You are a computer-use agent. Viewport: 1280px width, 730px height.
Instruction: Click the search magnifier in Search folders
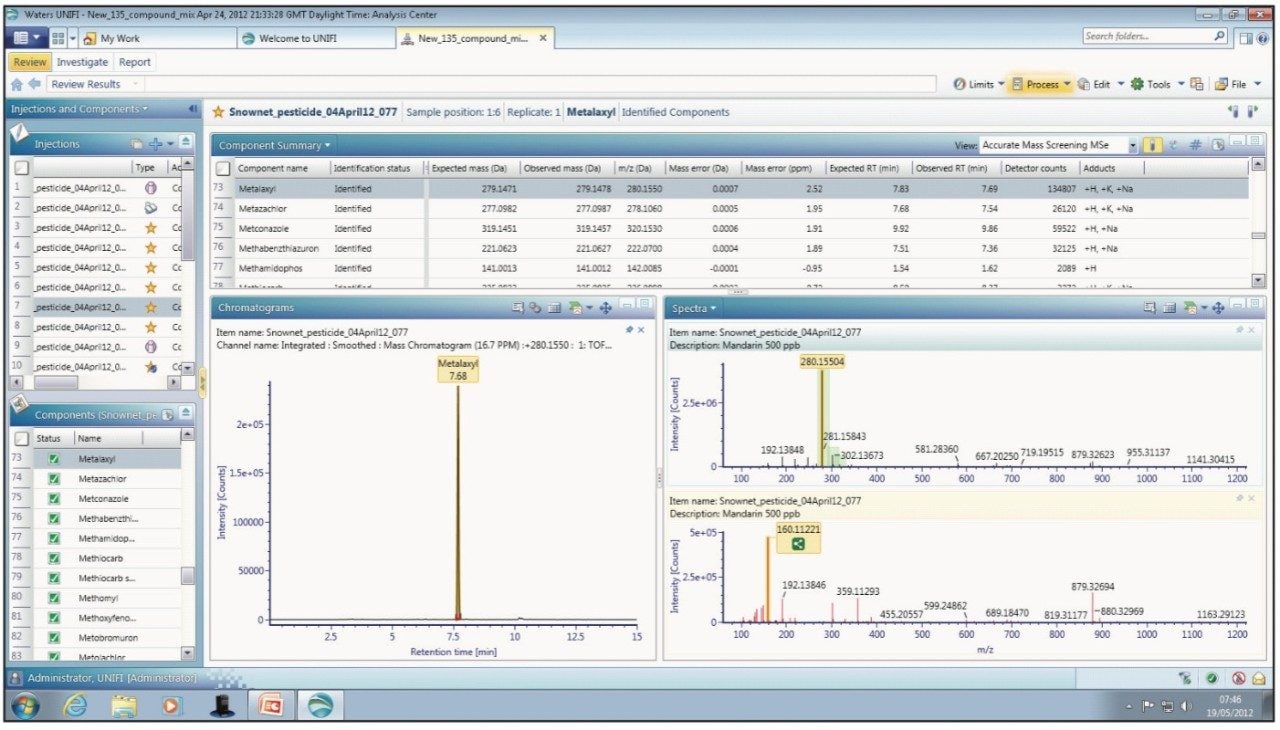click(1220, 37)
